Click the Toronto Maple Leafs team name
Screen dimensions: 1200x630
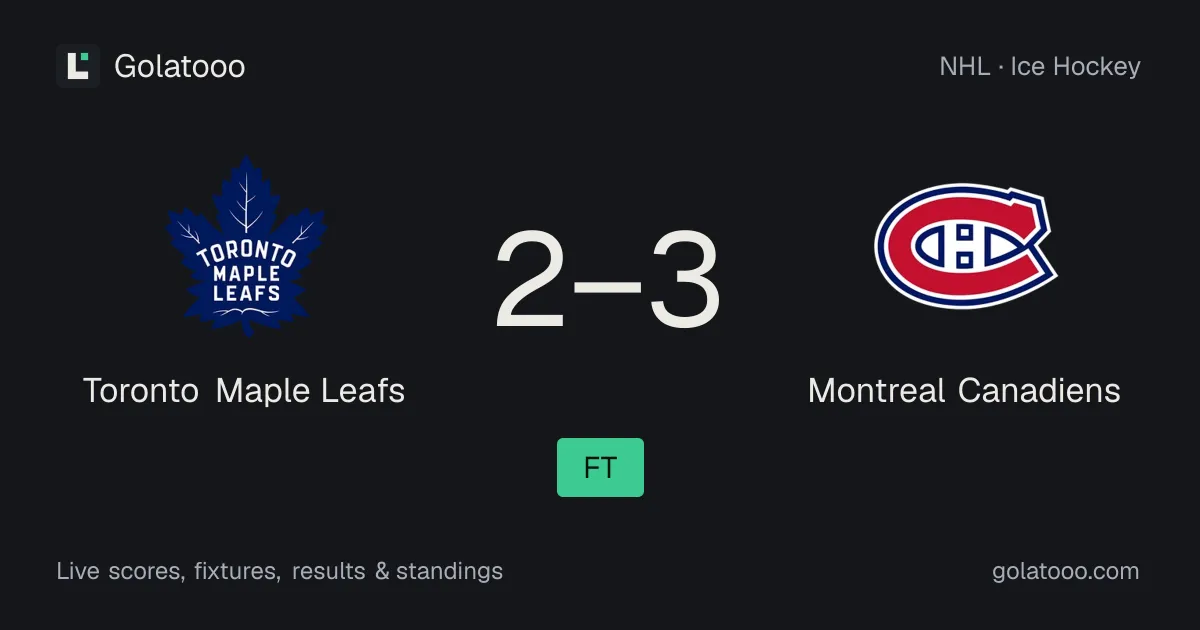[x=244, y=390]
